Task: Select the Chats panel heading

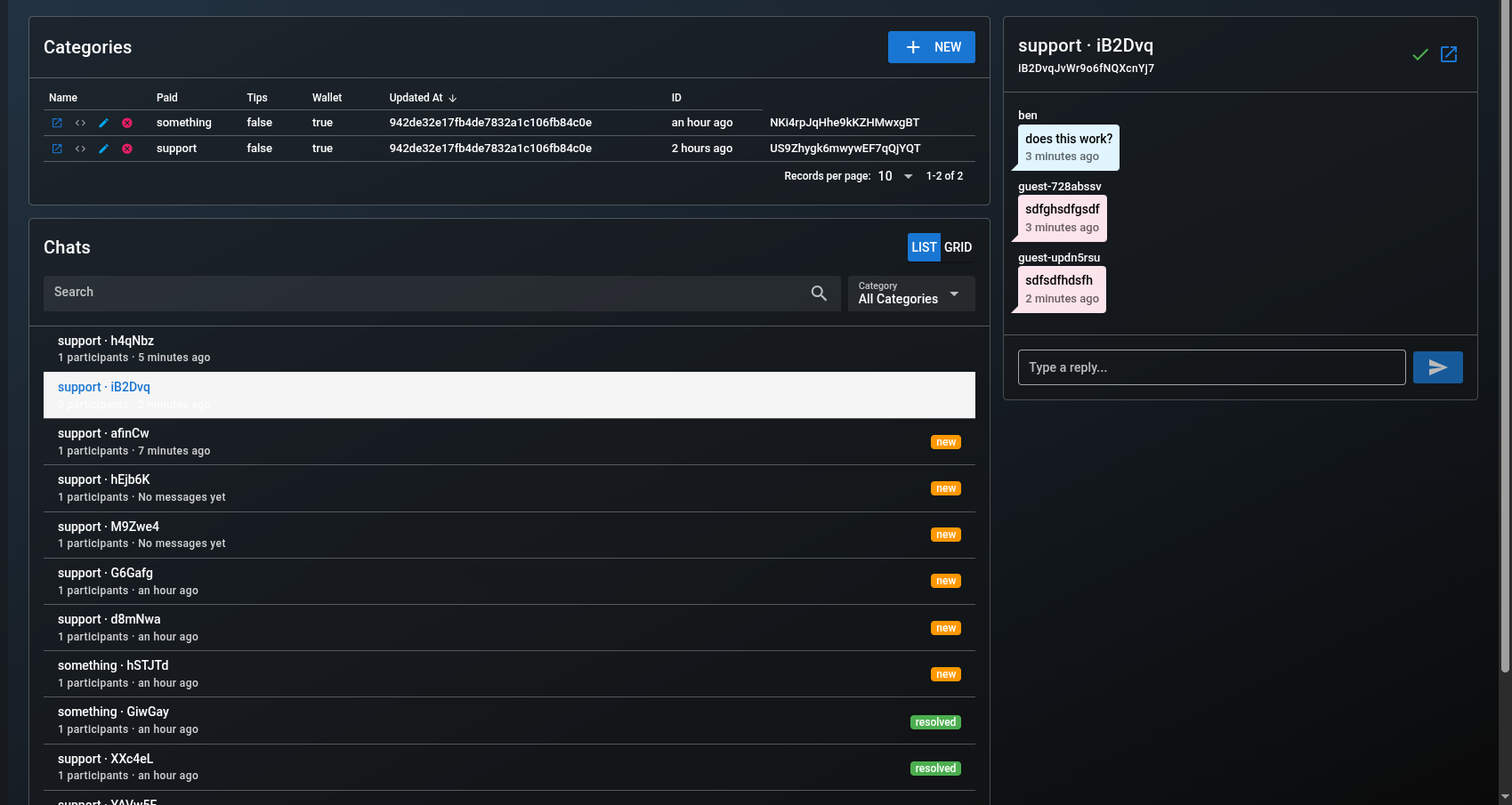Action: pos(67,247)
